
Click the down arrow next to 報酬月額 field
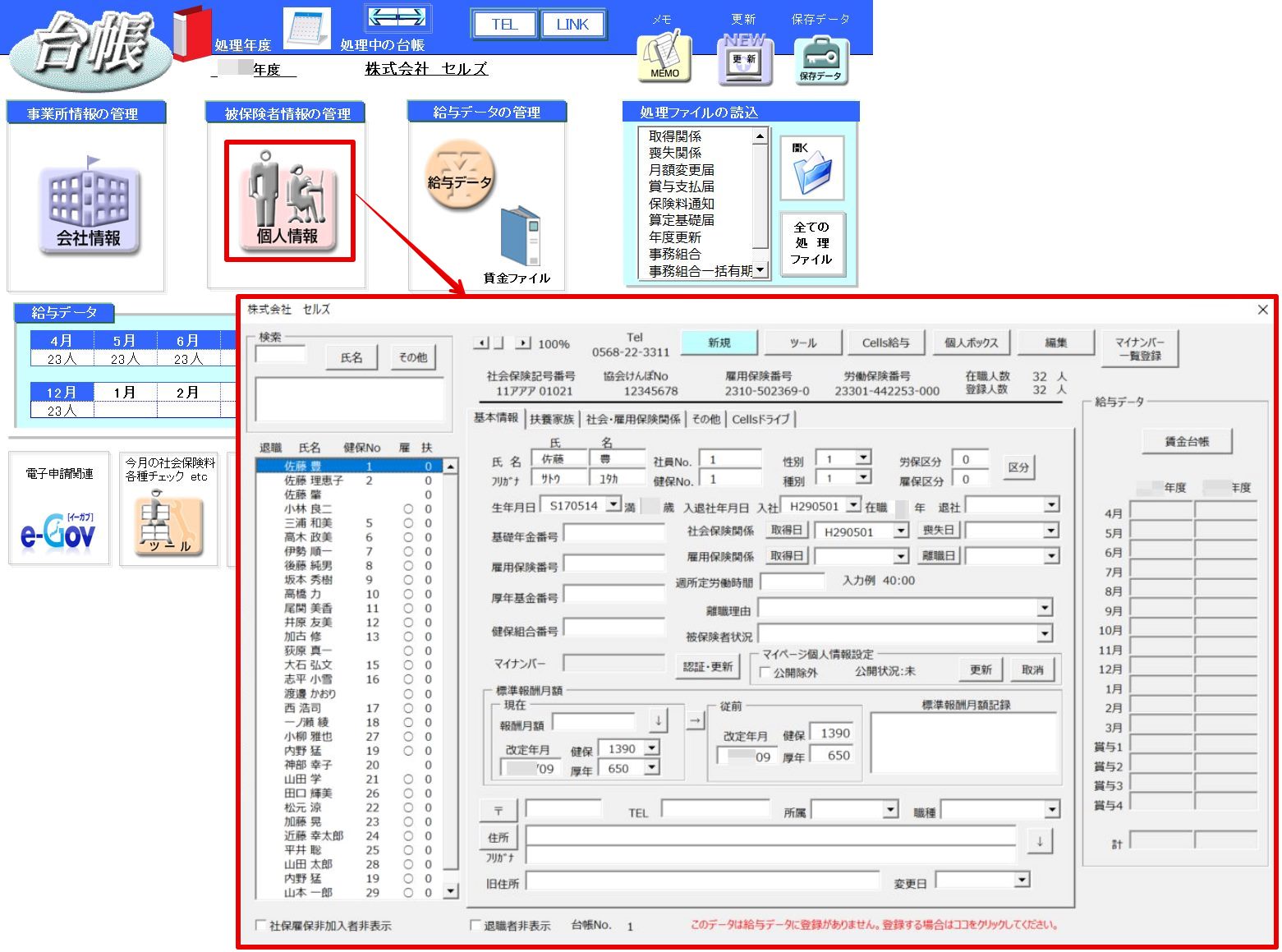point(658,720)
